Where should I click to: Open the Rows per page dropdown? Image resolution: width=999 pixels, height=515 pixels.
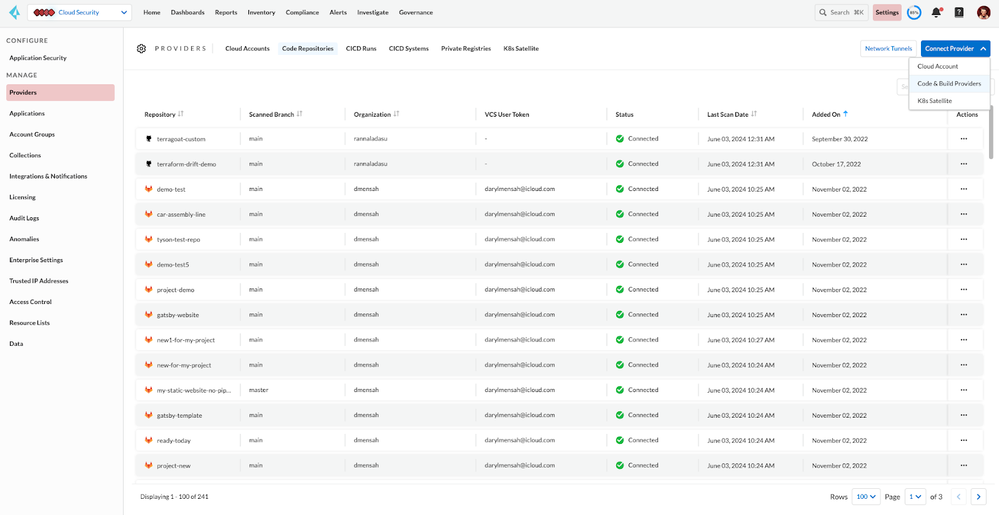point(866,496)
